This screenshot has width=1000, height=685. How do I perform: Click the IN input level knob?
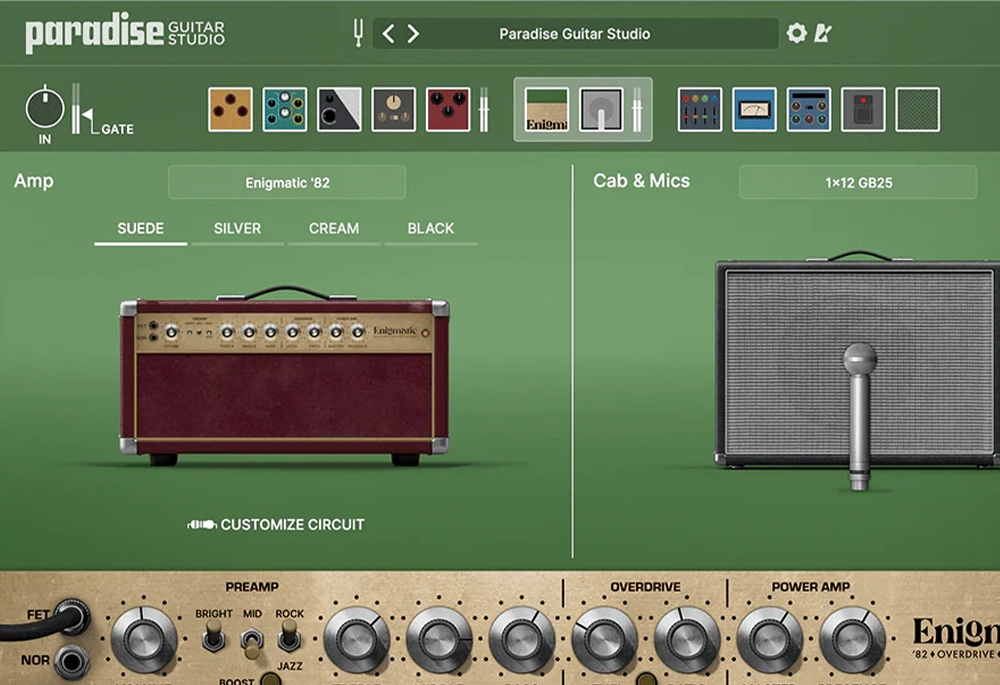click(x=45, y=107)
